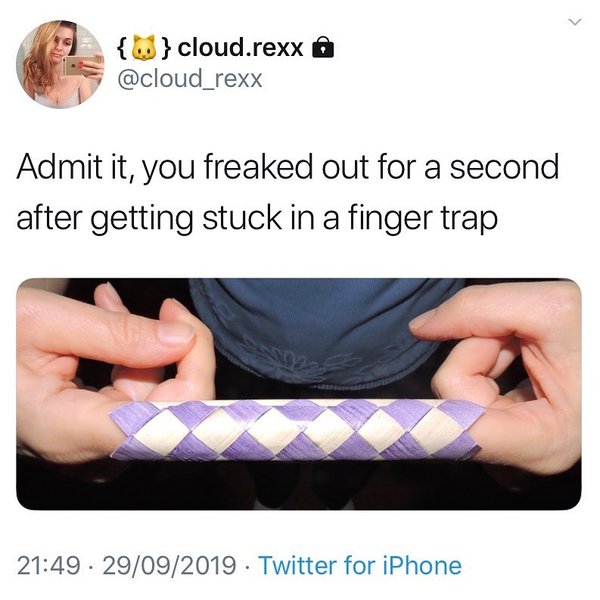Click the opening curly brace before the emoji

tap(122, 49)
